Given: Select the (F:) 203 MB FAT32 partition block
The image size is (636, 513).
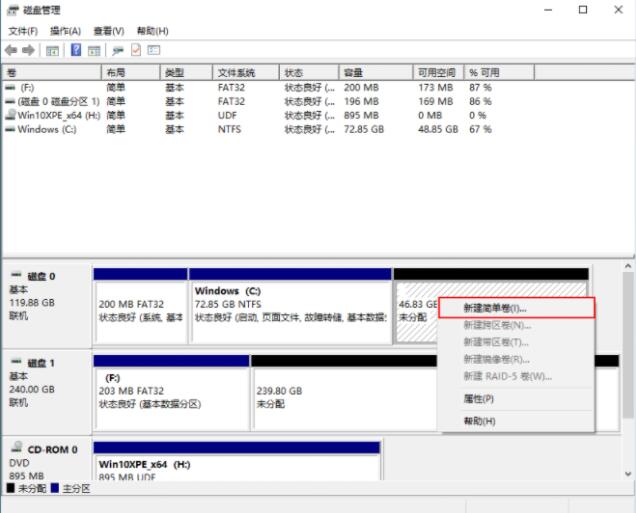Looking at the screenshot, I should (171, 393).
